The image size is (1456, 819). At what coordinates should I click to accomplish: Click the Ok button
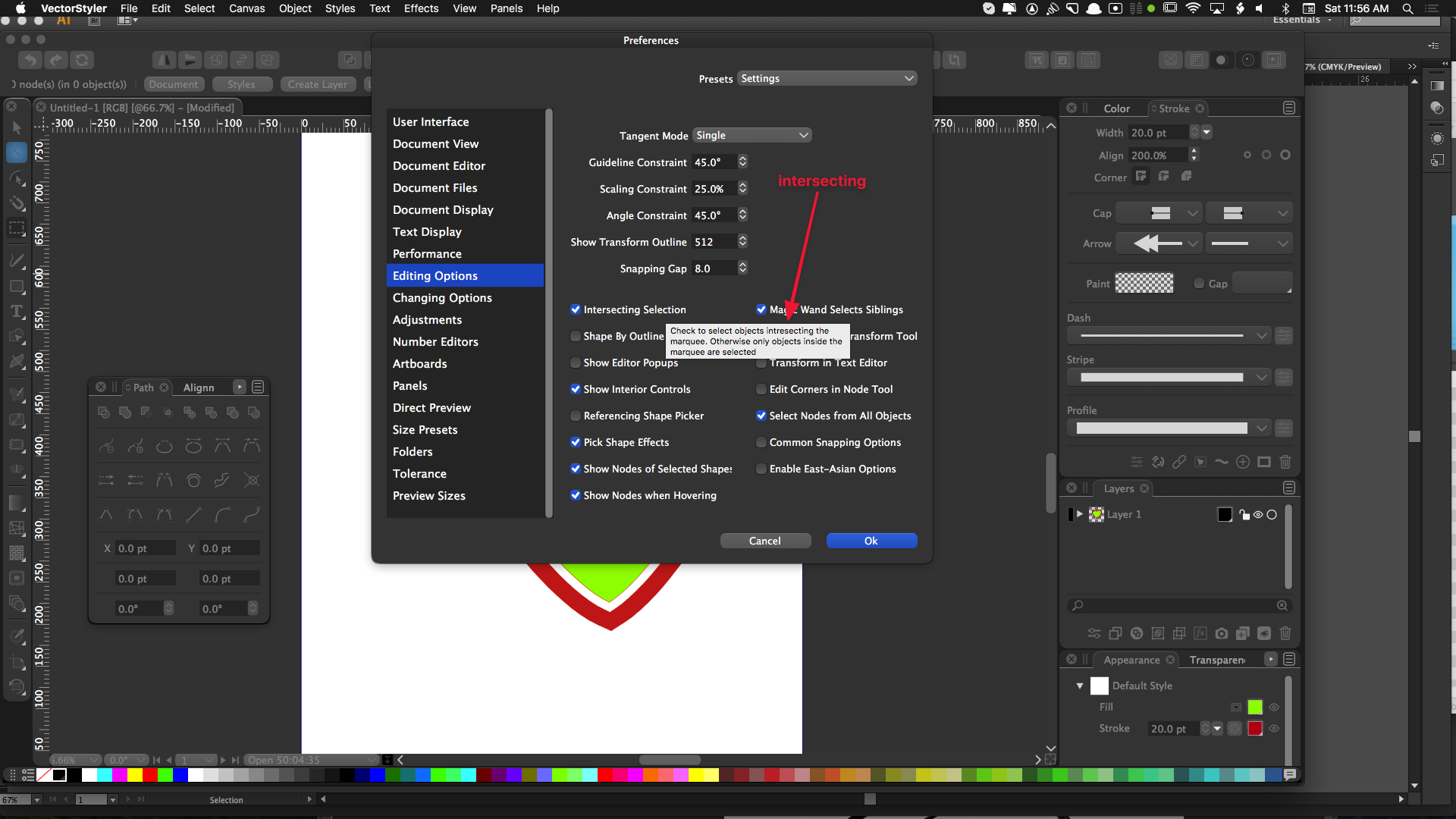[871, 541]
